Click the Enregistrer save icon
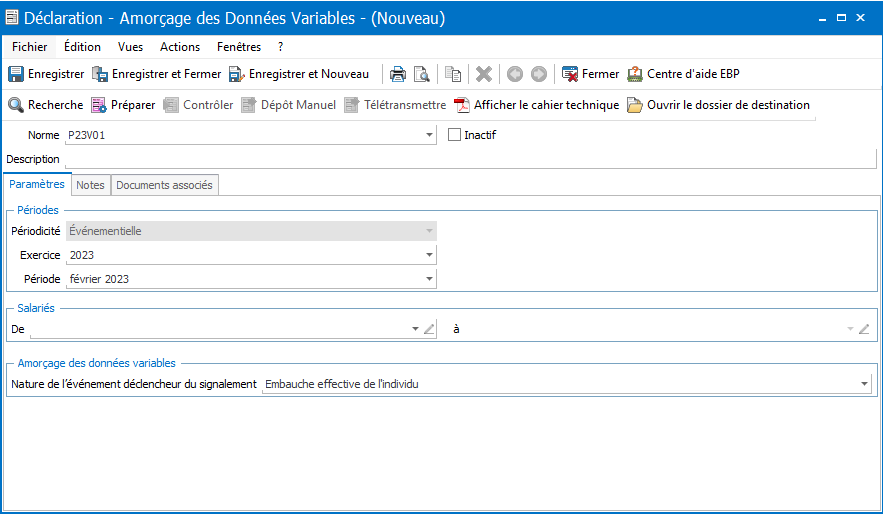Image resolution: width=883 pixels, height=514 pixels. [x=16, y=74]
